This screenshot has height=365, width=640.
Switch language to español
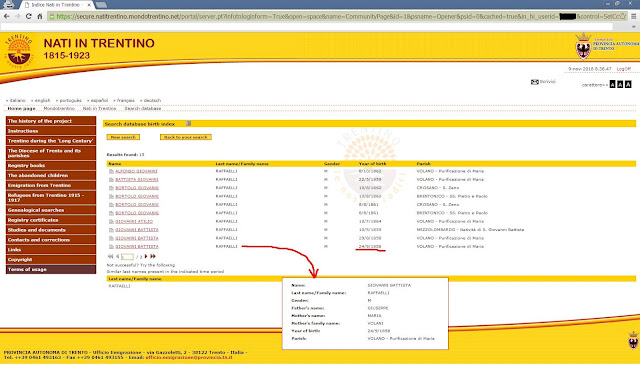pos(99,100)
